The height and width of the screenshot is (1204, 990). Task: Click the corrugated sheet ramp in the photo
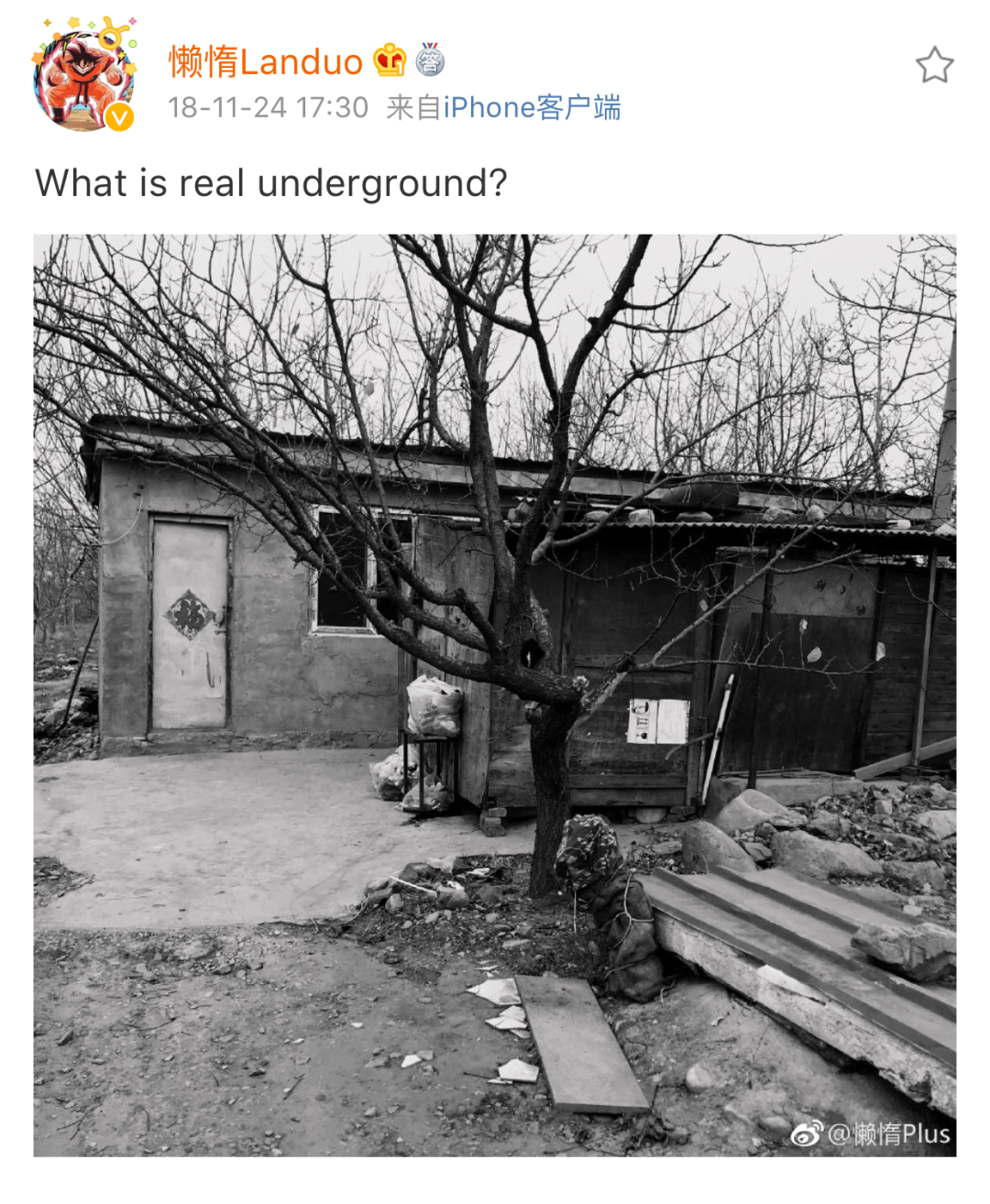799,953
